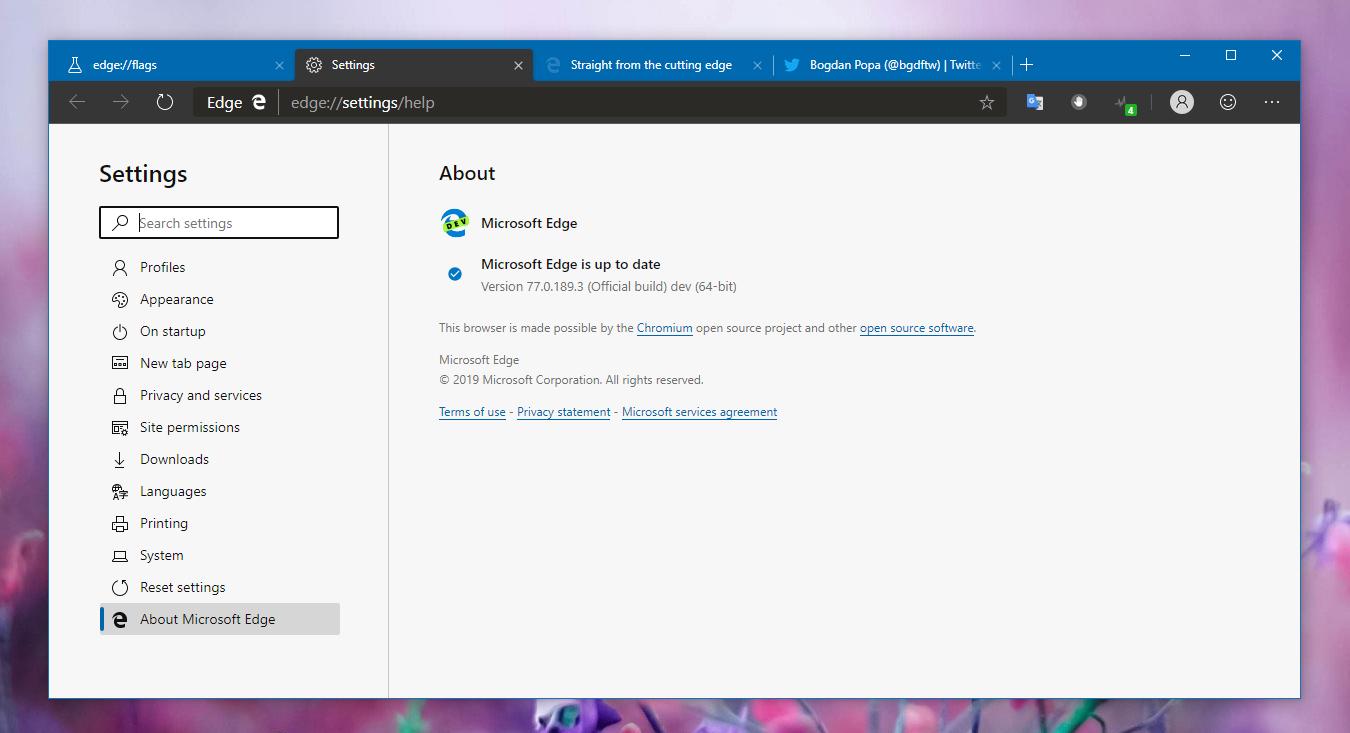Open Profiles settings

click(220, 267)
